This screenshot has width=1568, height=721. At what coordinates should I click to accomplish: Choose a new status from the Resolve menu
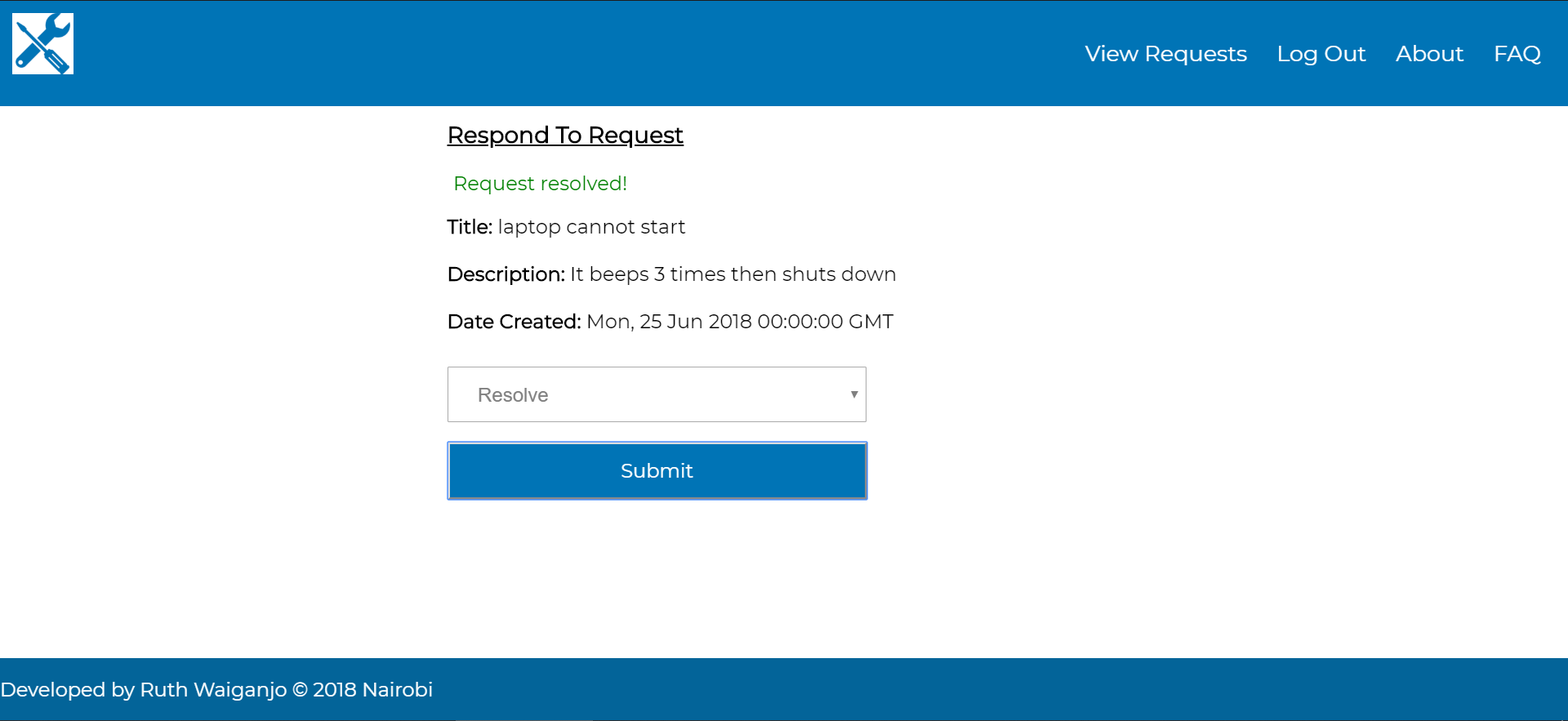(x=656, y=394)
